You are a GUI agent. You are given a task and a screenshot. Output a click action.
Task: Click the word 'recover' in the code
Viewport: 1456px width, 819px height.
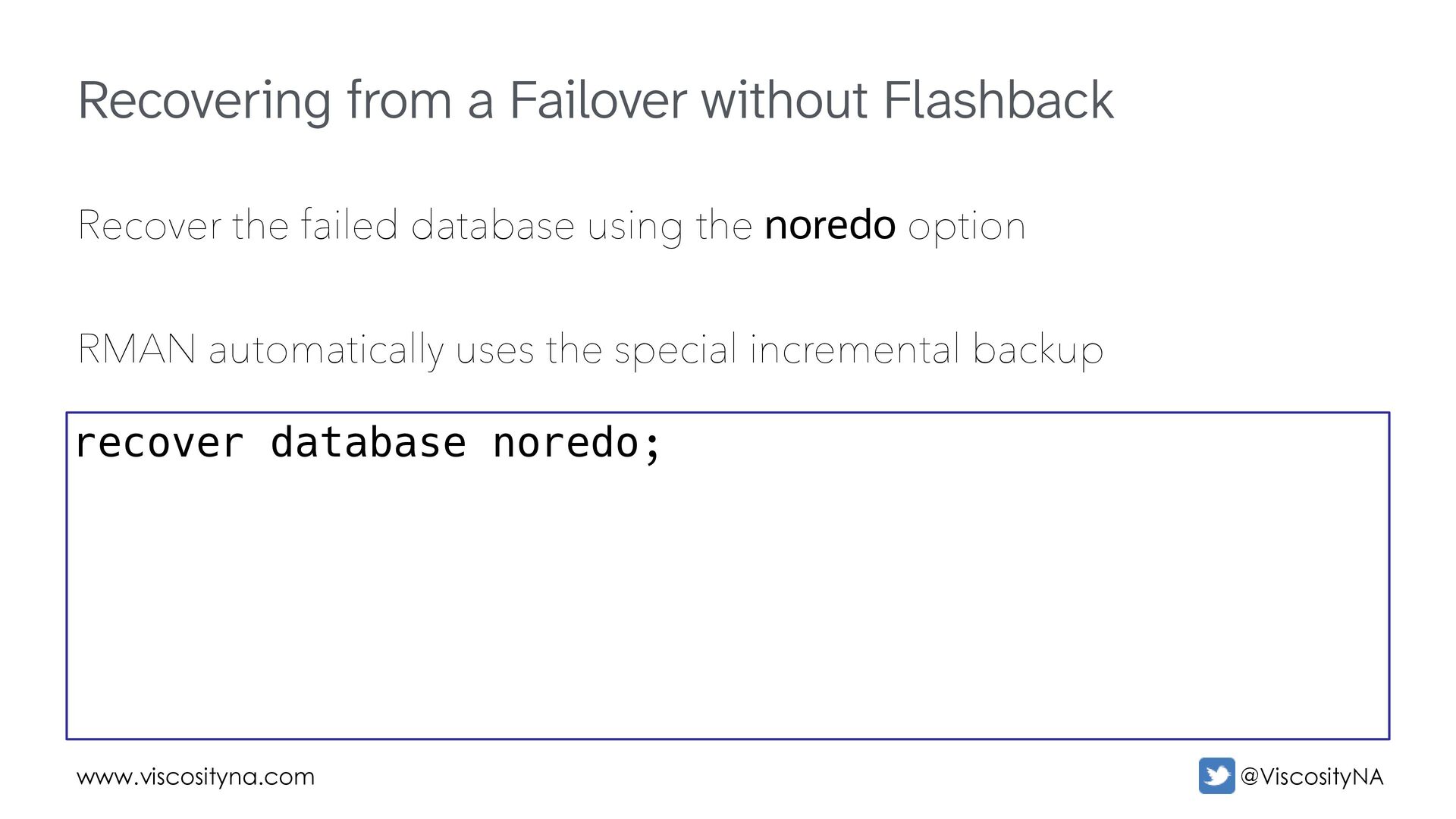pos(159,443)
